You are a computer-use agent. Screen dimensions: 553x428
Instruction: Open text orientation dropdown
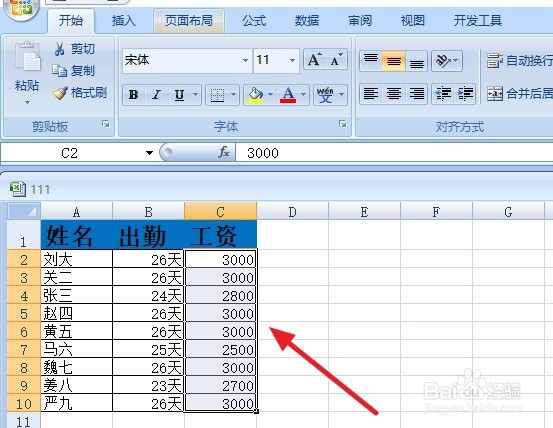pyautogui.click(x=447, y=61)
